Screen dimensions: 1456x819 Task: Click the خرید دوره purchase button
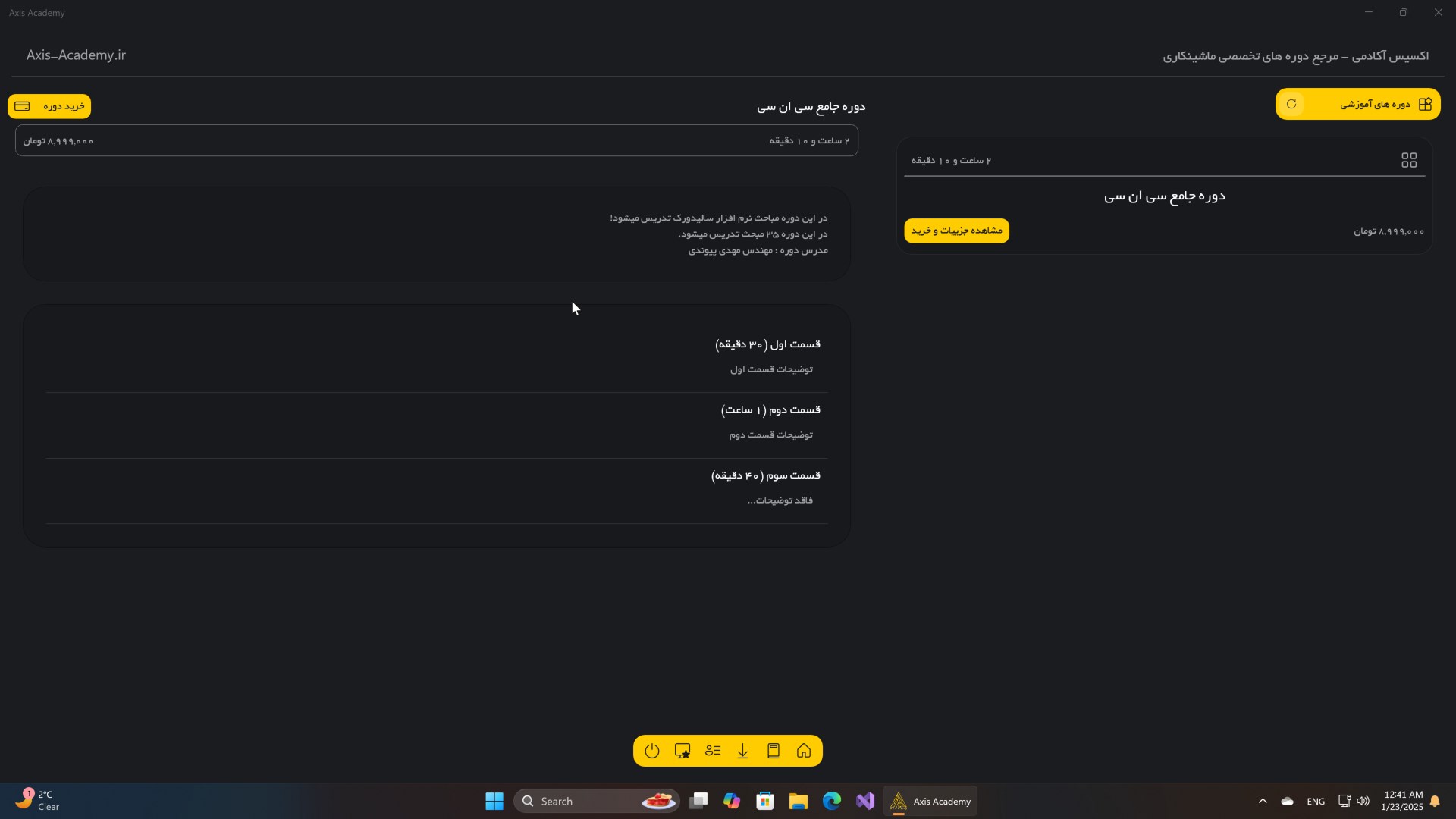(x=49, y=106)
